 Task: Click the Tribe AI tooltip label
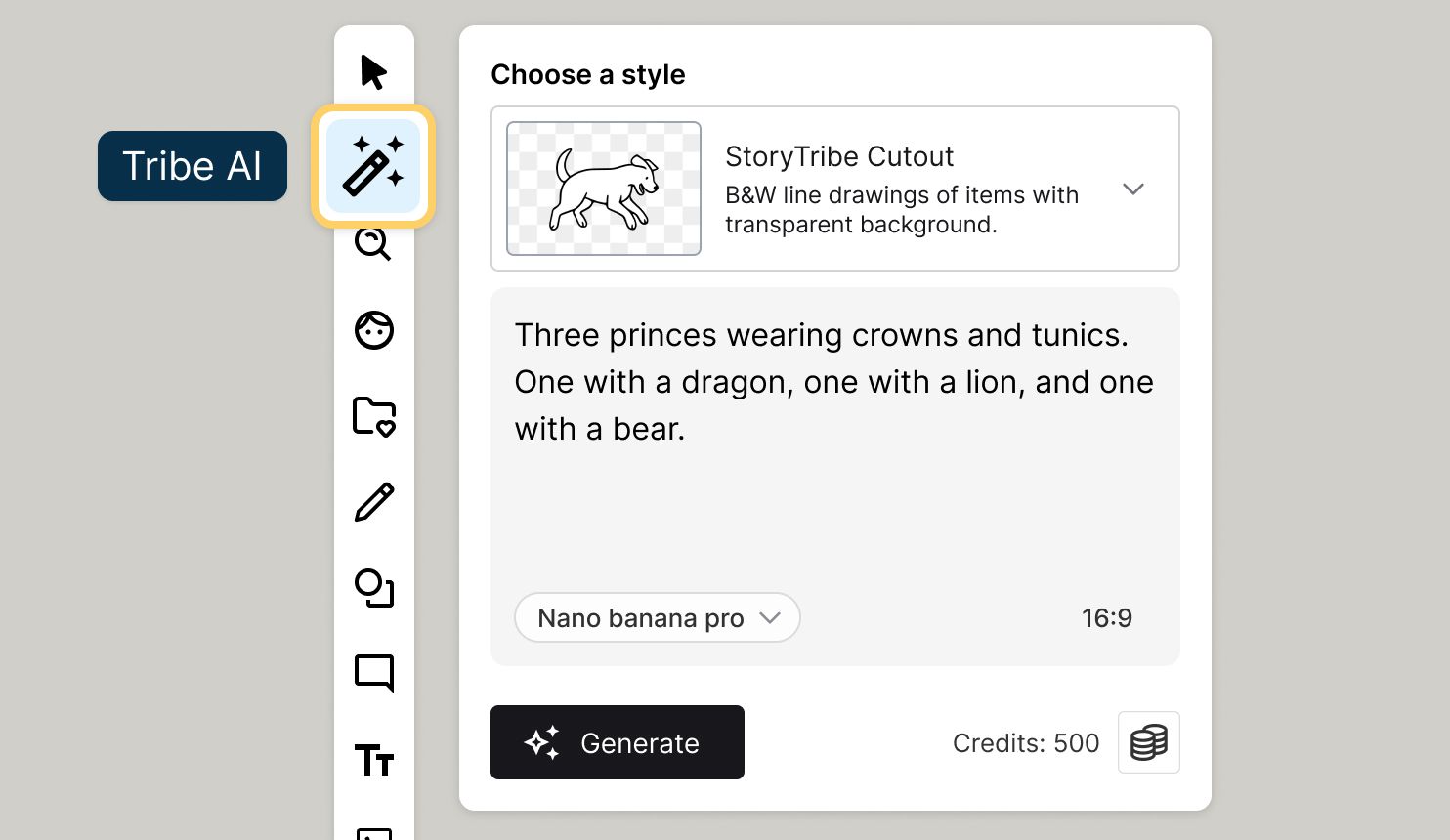coord(192,166)
